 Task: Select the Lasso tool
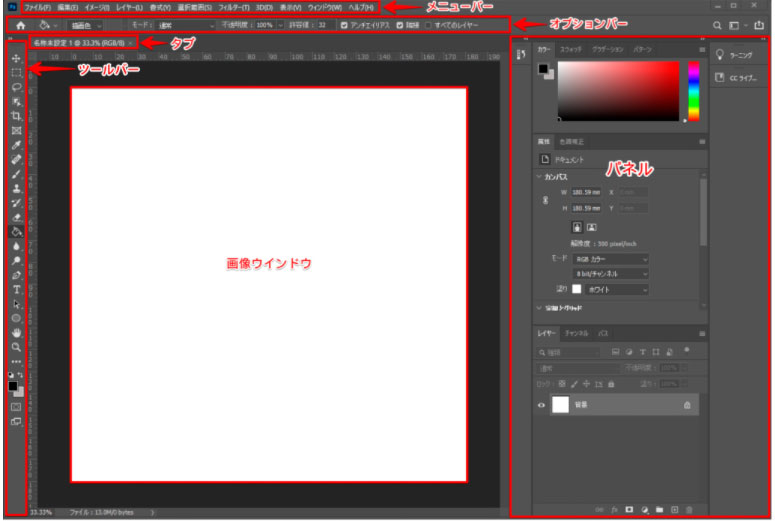pyautogui.click(x=16, y=87)
